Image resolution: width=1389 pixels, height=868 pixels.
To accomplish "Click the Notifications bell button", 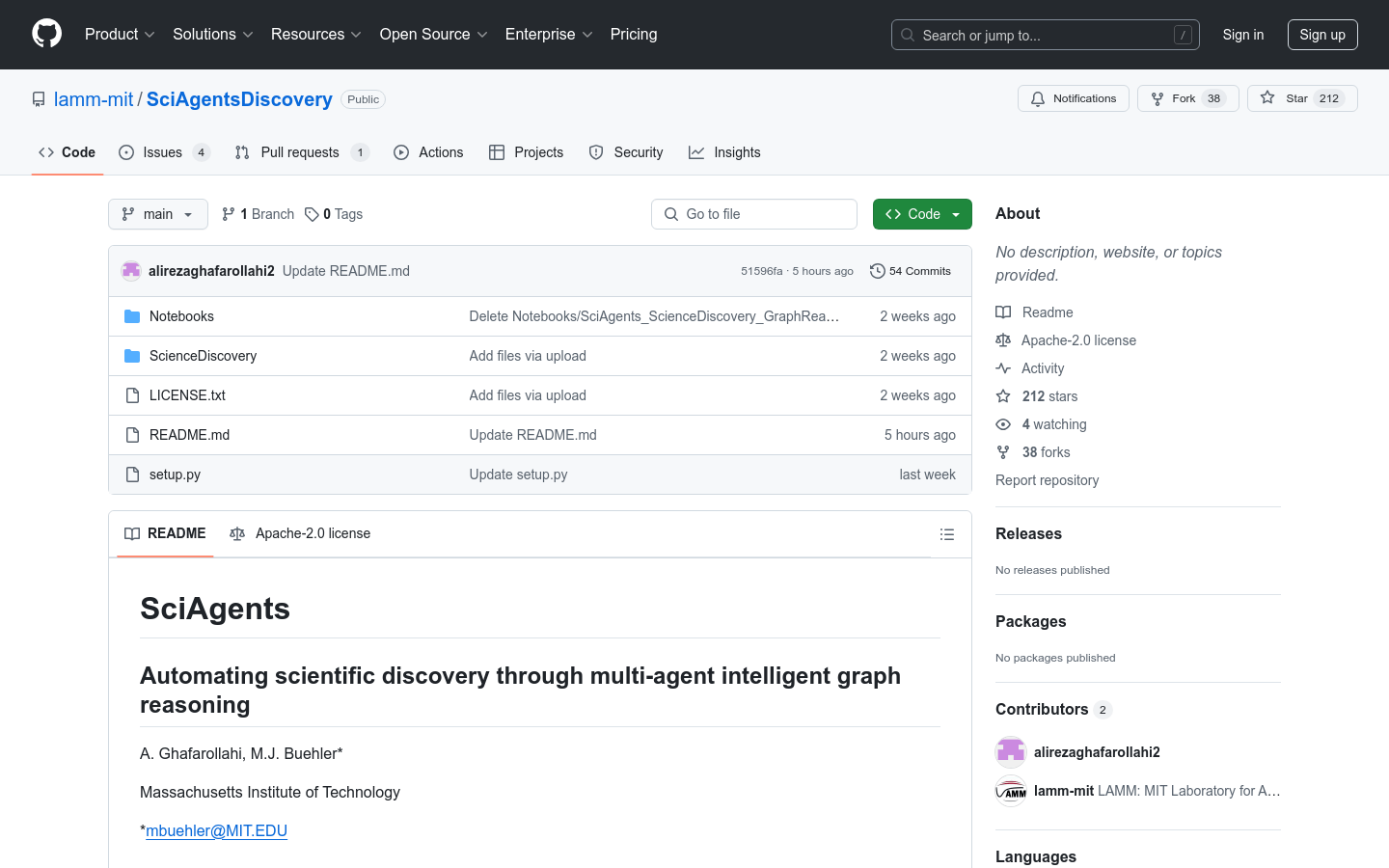I will (x=1073, y=98).
